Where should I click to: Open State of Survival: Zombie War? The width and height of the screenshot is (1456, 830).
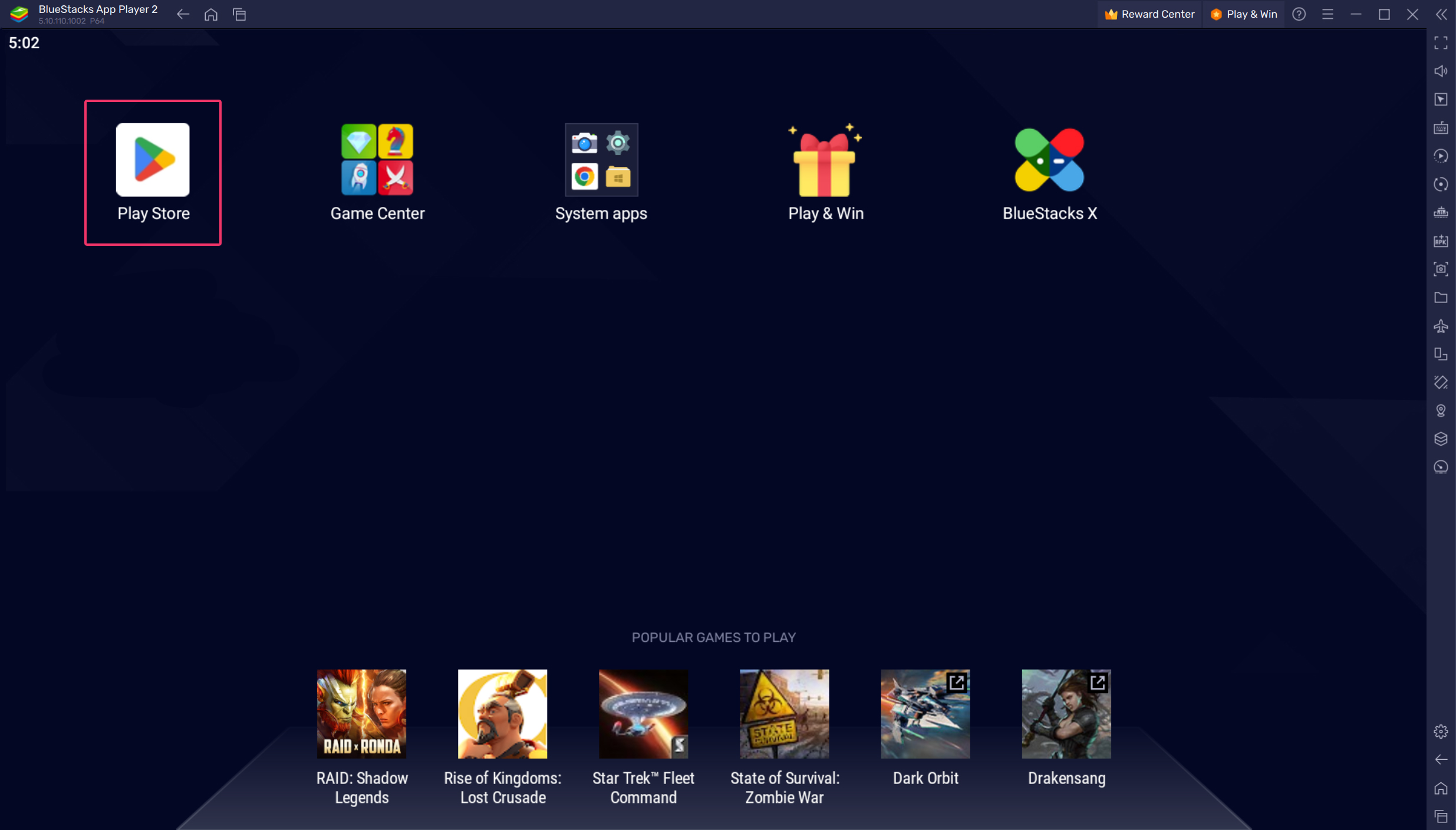point(784,713)
